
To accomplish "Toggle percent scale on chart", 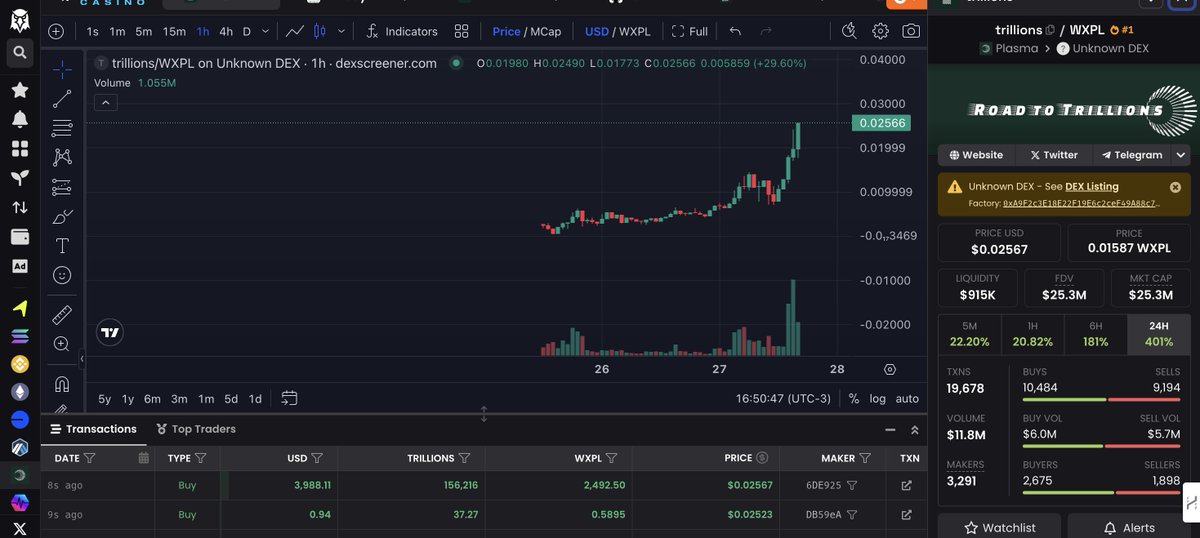I will [853, 398].
